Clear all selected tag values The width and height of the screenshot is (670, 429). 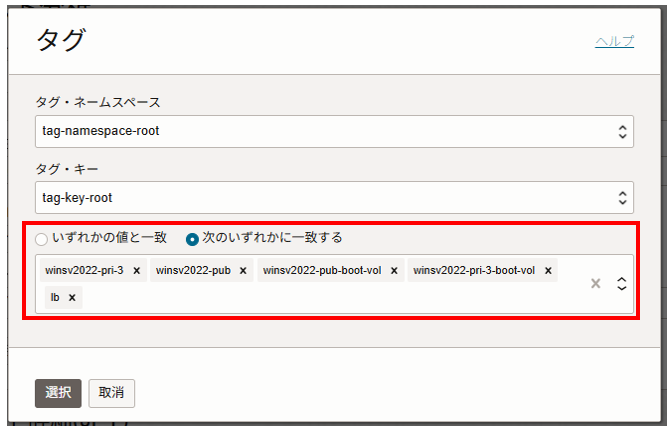tap(596, 284)
